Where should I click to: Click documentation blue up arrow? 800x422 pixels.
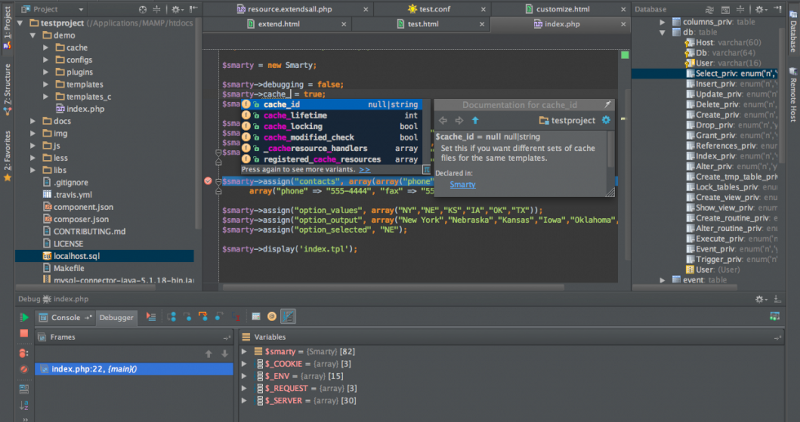coord(475,120)
